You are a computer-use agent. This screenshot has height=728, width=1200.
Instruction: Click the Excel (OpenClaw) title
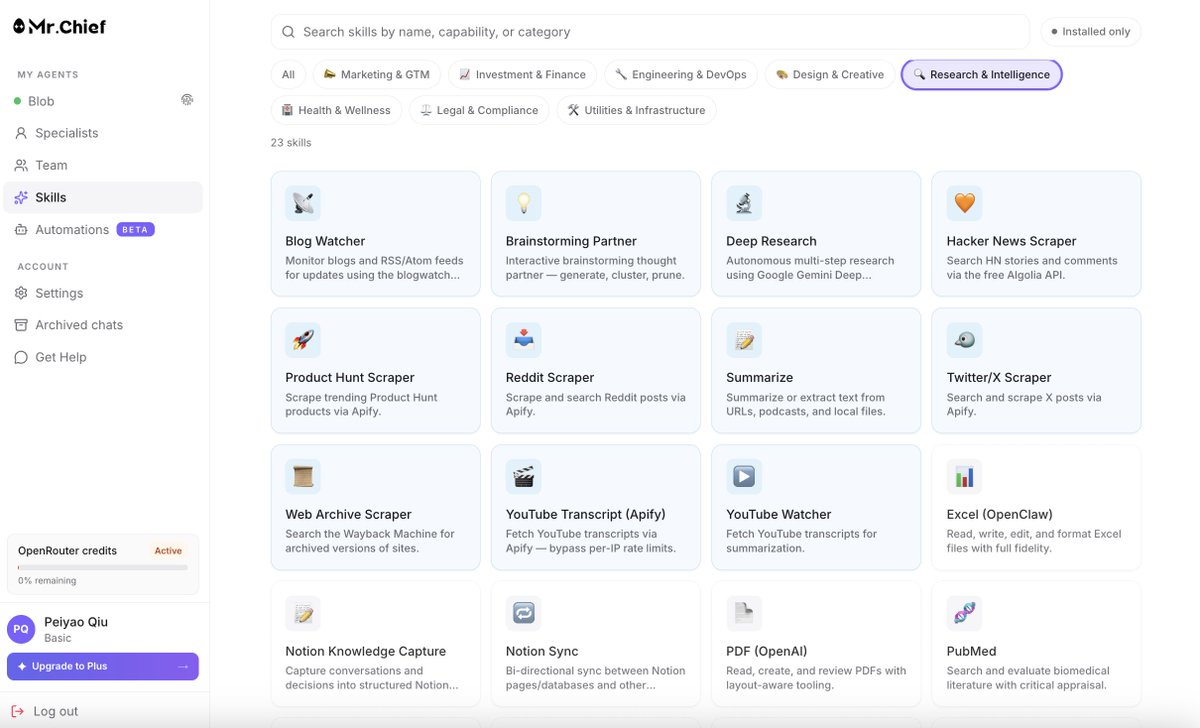click(1000, 514)
